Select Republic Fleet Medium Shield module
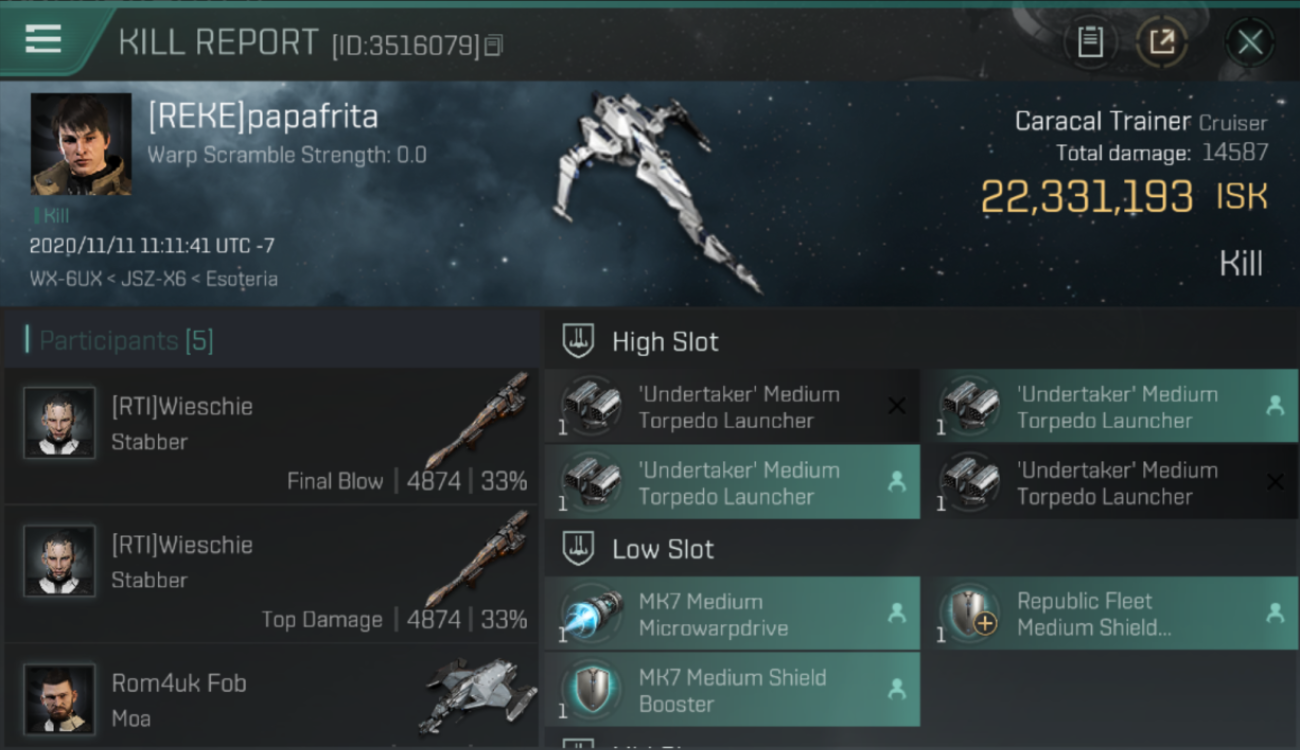 1109,614
